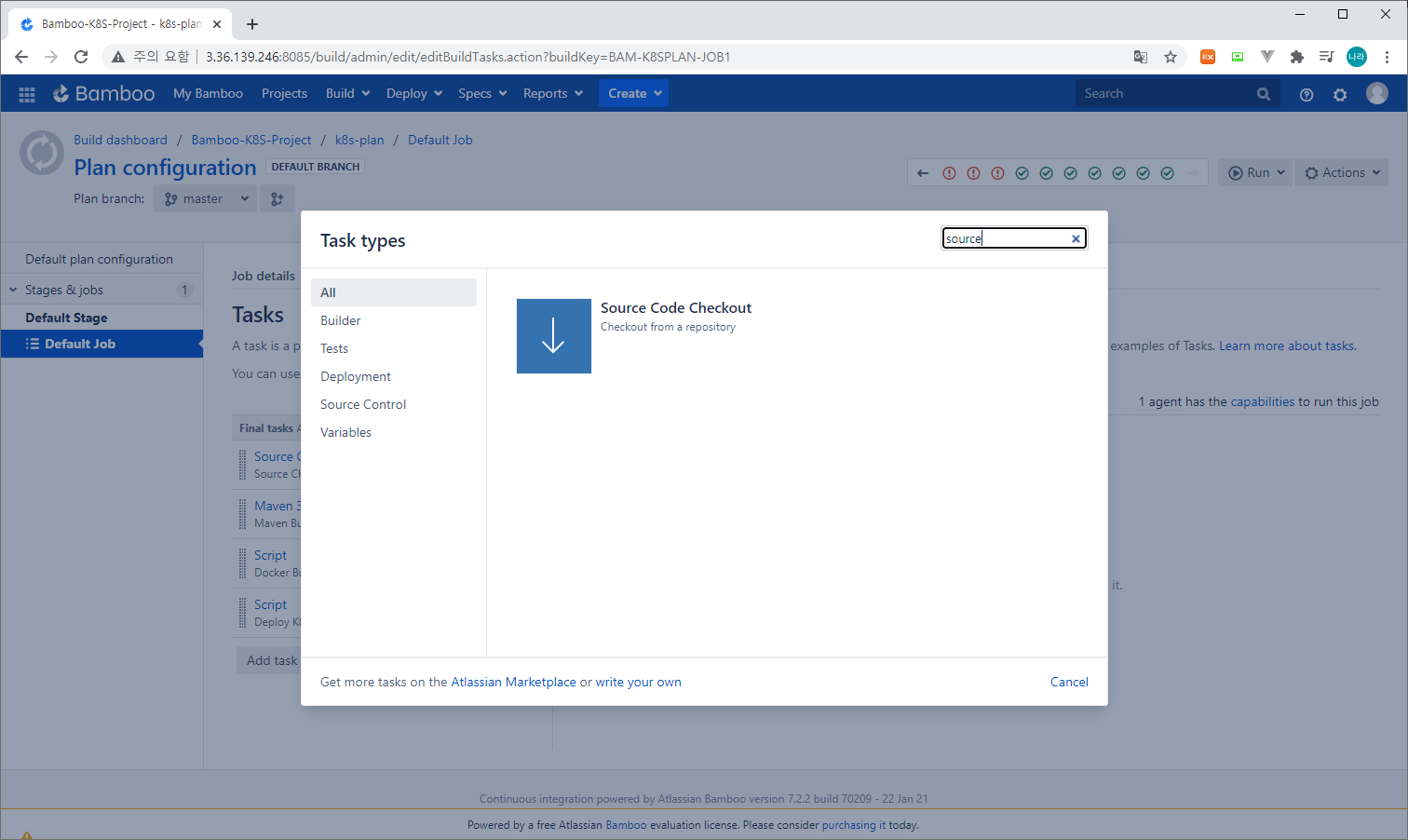This screenshot has height=840, width=1408.
Task: Close the Bamboo-K8S-Project browser tab
Action: click(x=217, y=24)
